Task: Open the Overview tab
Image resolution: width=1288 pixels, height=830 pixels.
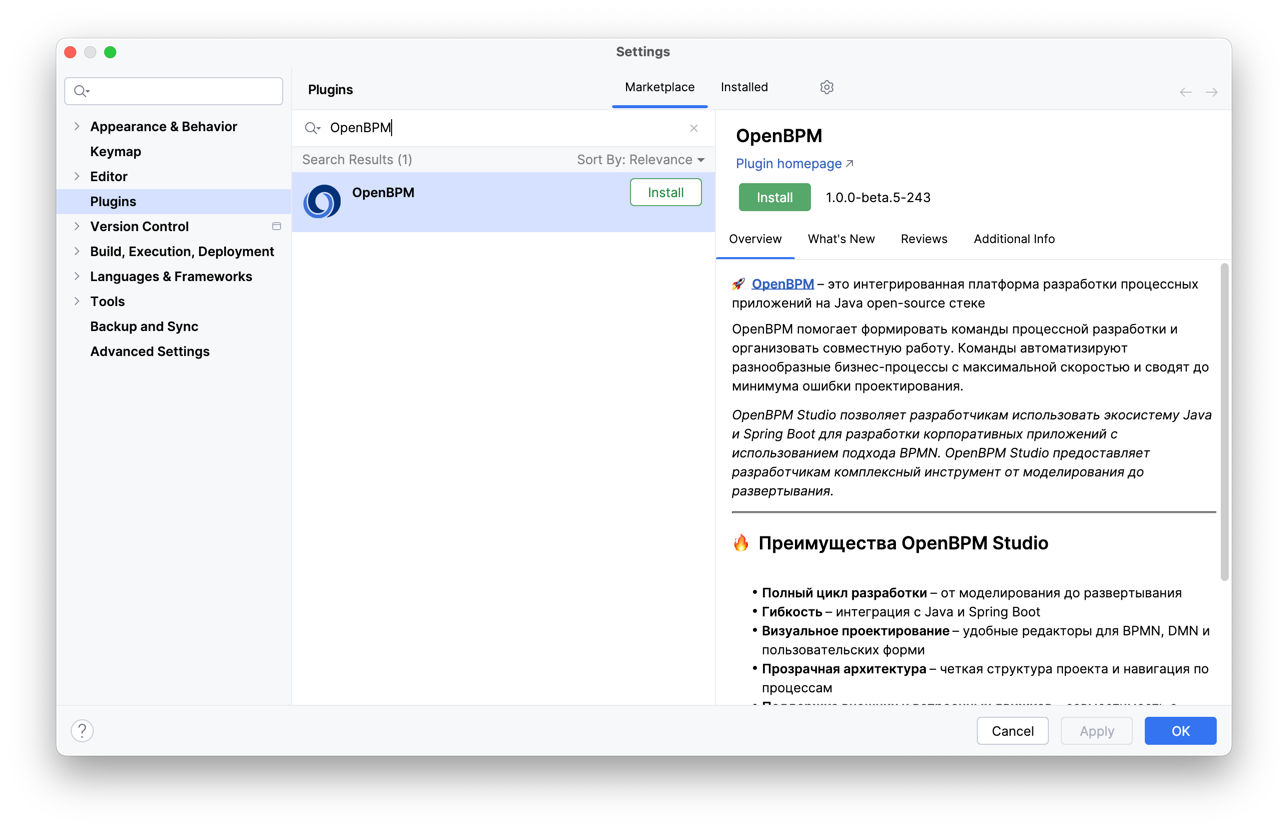Action: click(755, 239)
